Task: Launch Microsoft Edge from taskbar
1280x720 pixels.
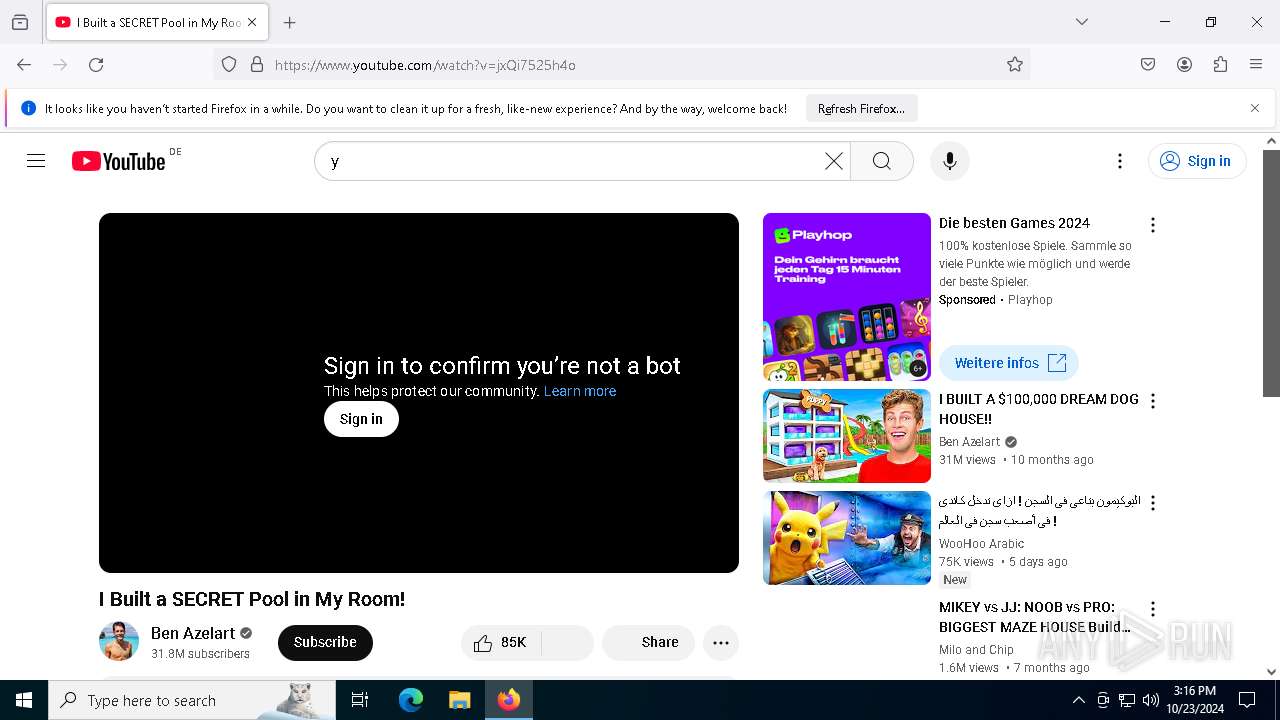Action: [411, 700]
